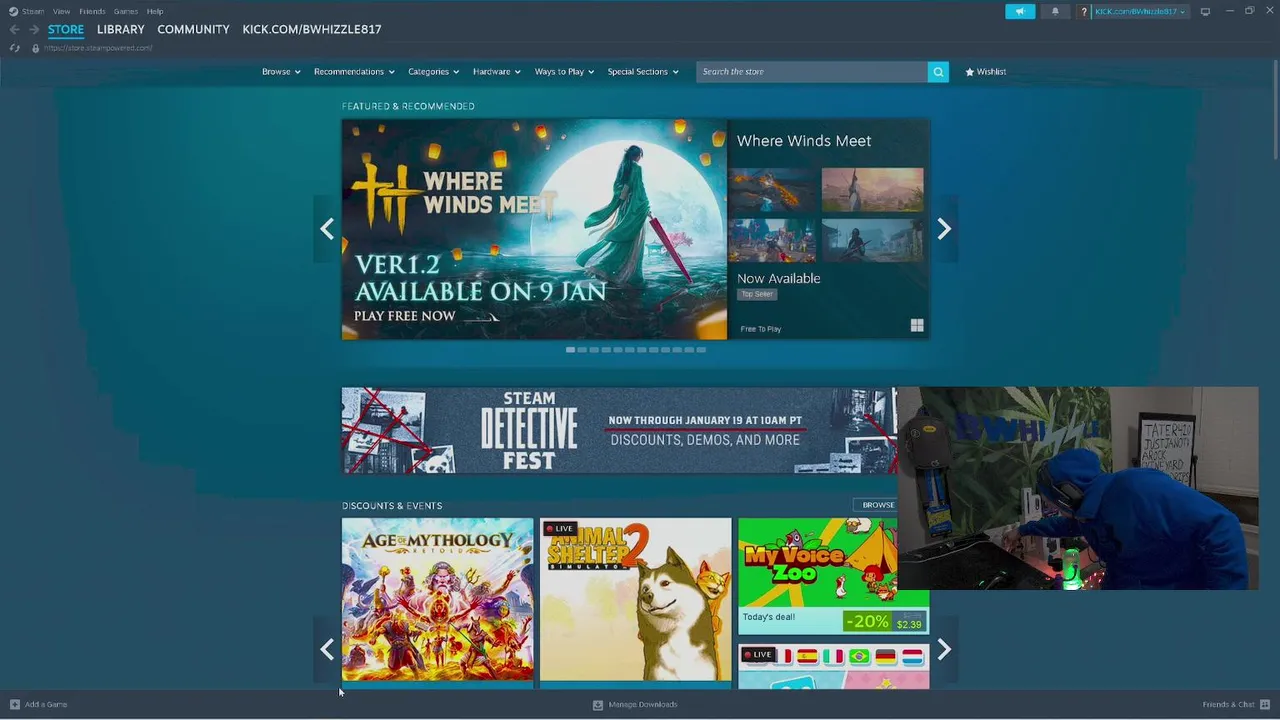Go to previous Discounts & Events page
Screen dimensions: 1280x720
327,650
